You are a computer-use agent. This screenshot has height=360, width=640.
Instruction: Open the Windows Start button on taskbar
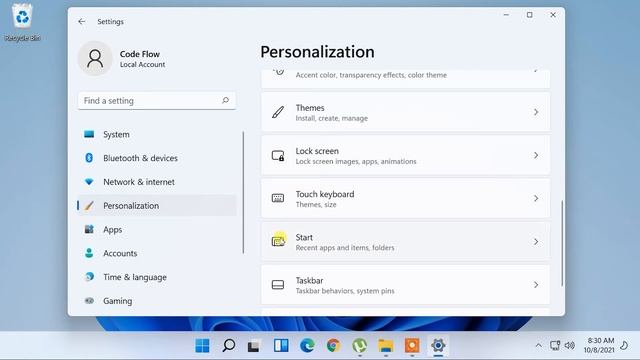[x=202, y=346]
